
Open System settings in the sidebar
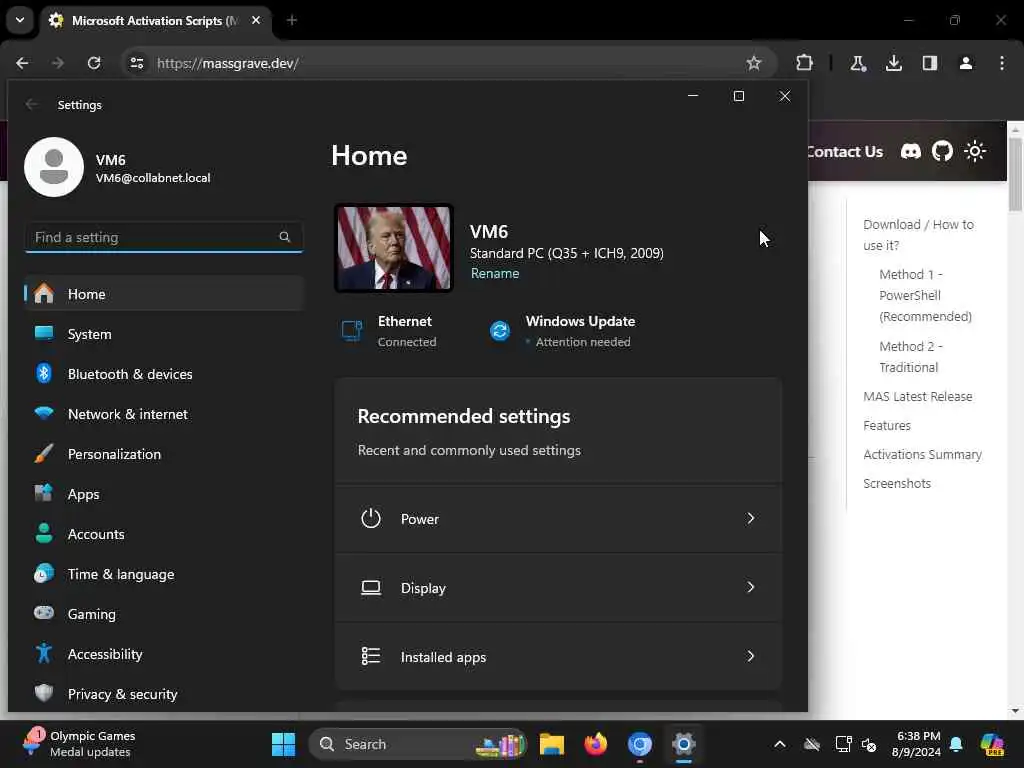tap(164, 334)
